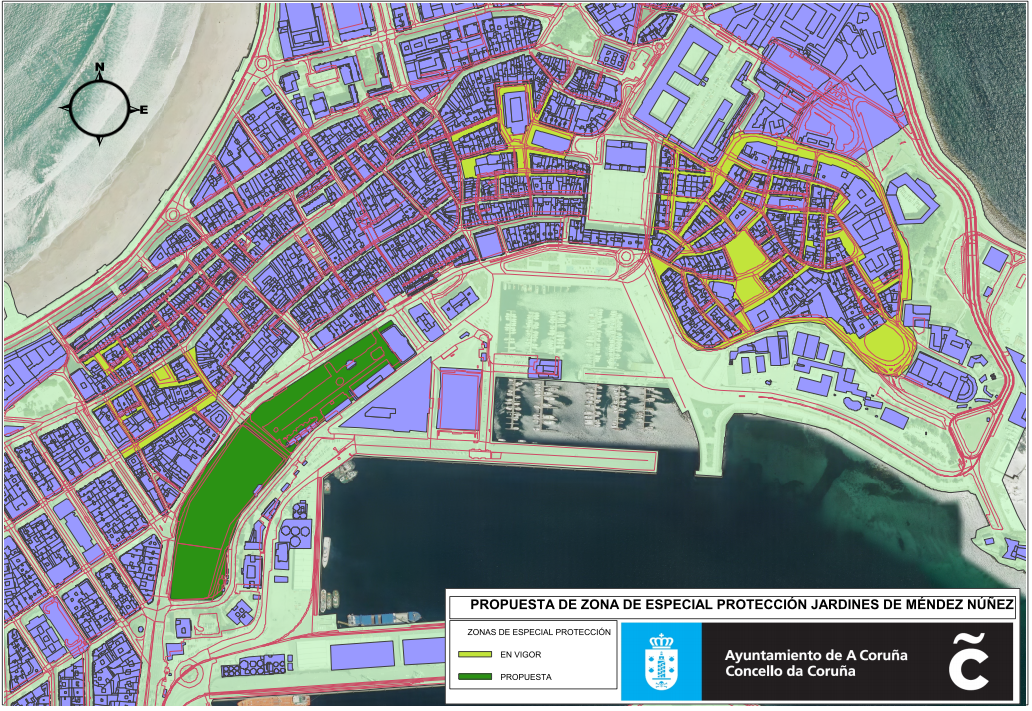Screen dimensions: 1032x711
Task: Click the Ayuntamiento de A Coruña text
Action: click(x=816, y=655)
